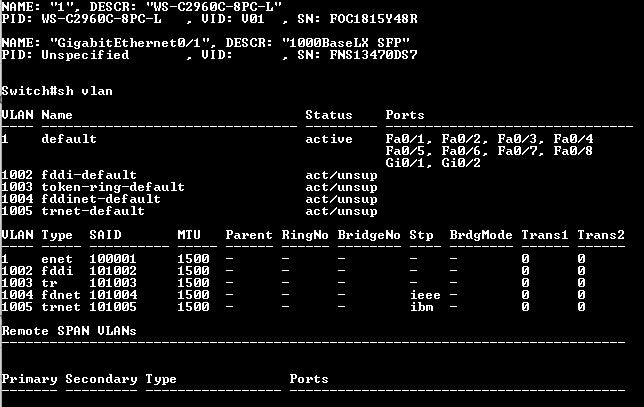Select the SAID value 100001
Screen dimensions: 644x407
tap(113, 259)
